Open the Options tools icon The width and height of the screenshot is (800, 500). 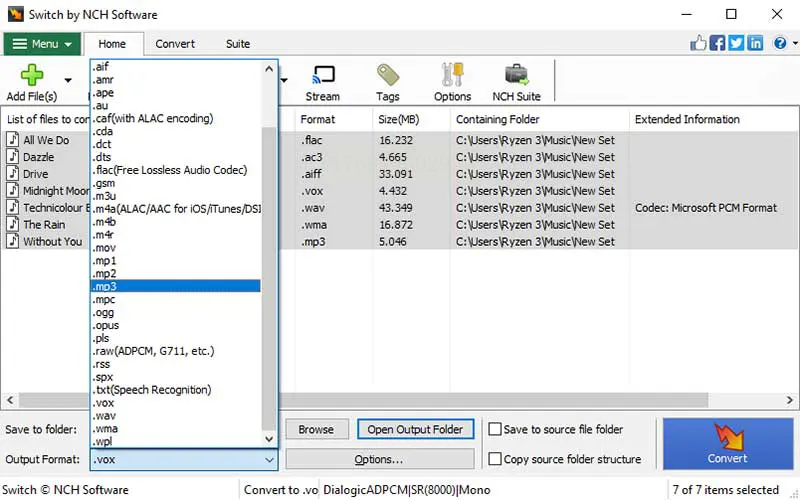coord(452,76)
